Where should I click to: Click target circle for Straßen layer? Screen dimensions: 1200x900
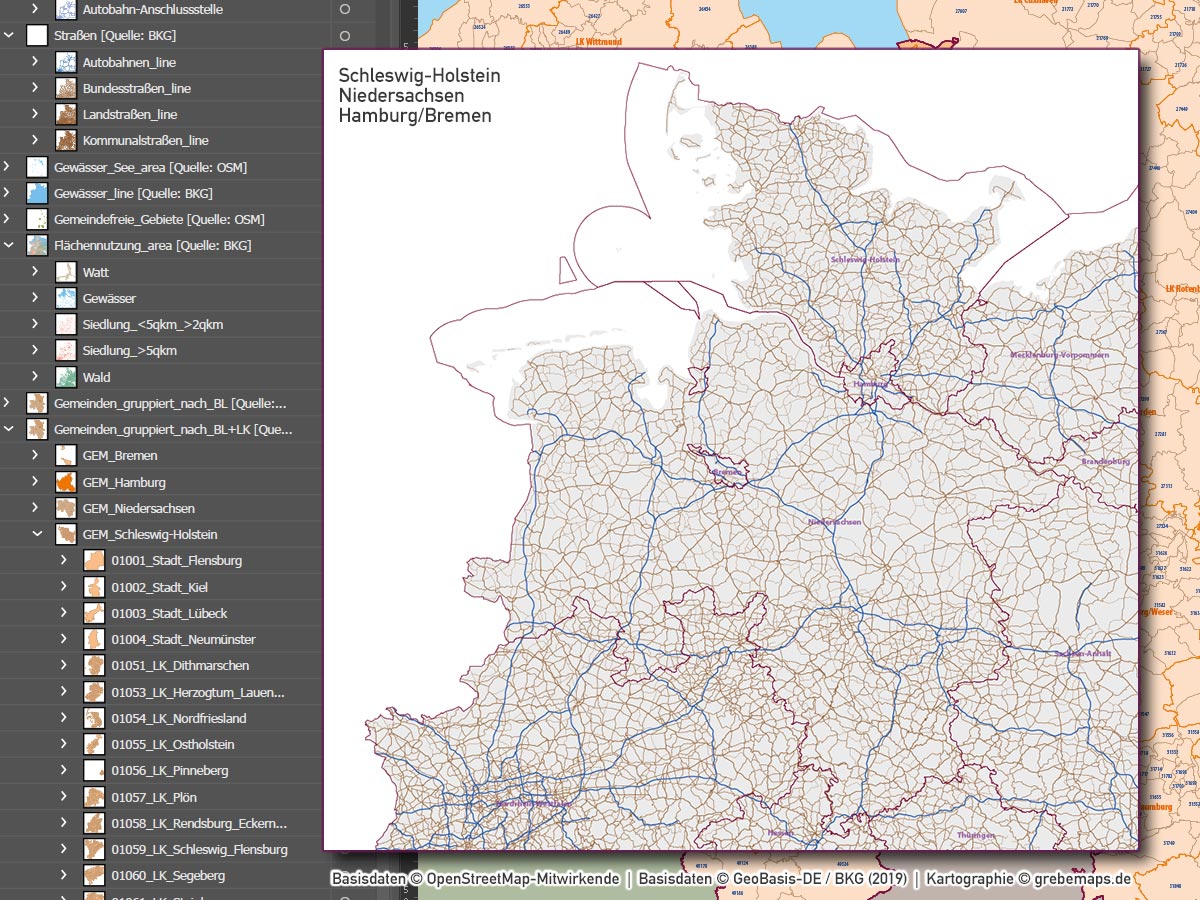(x=345, y=36)
